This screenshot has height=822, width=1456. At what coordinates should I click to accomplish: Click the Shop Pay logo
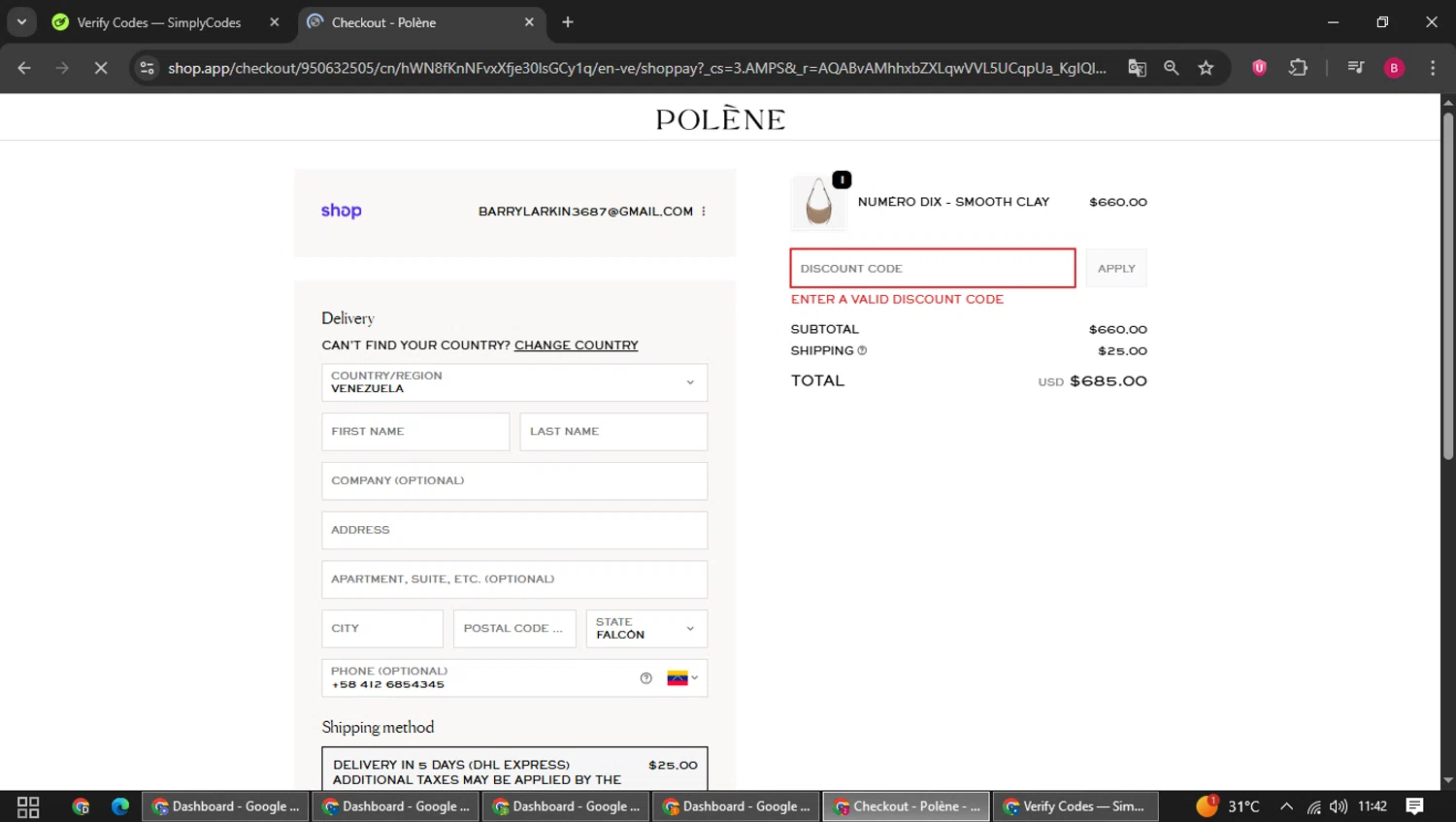point(342,211)
